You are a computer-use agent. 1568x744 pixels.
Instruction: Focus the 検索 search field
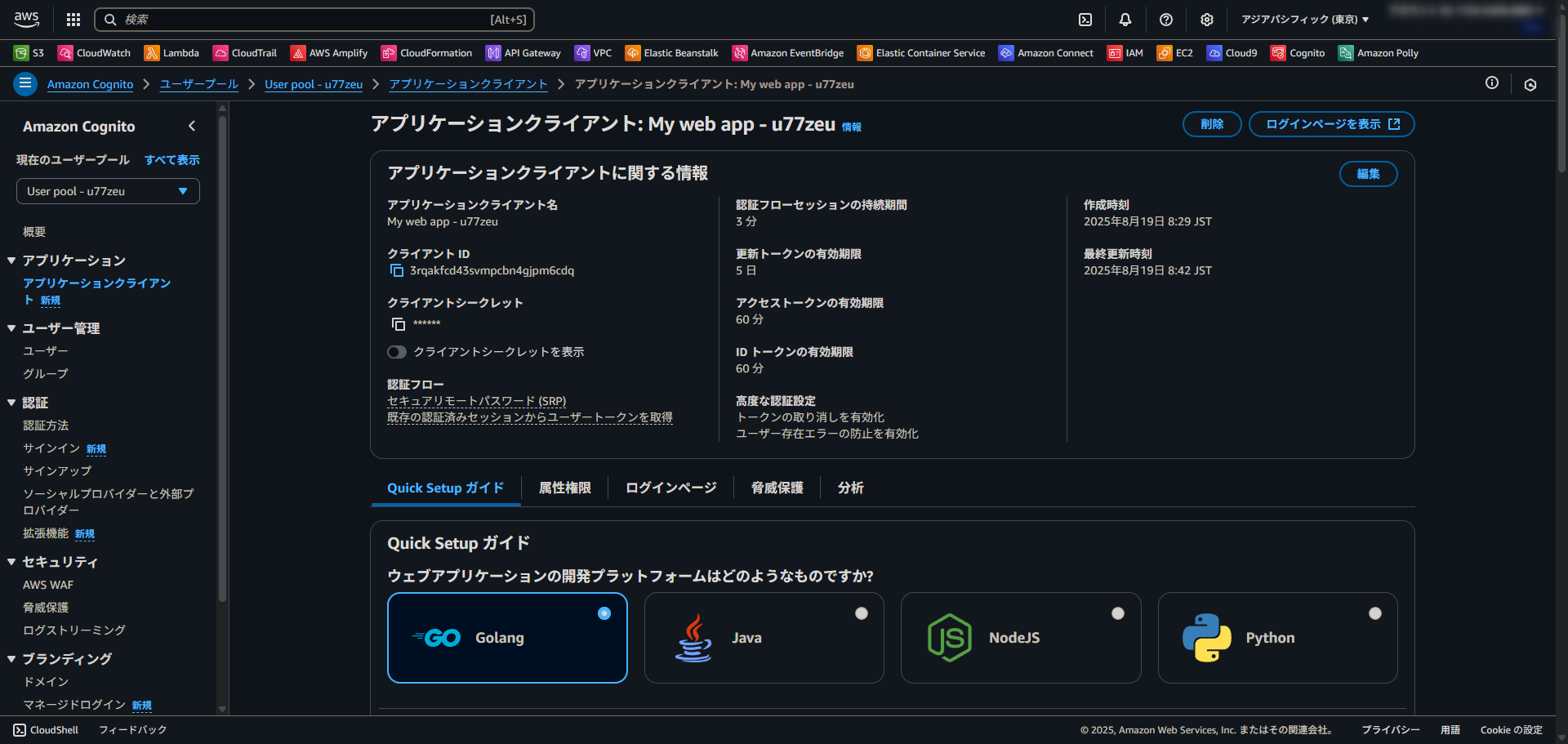click(314, 20)
